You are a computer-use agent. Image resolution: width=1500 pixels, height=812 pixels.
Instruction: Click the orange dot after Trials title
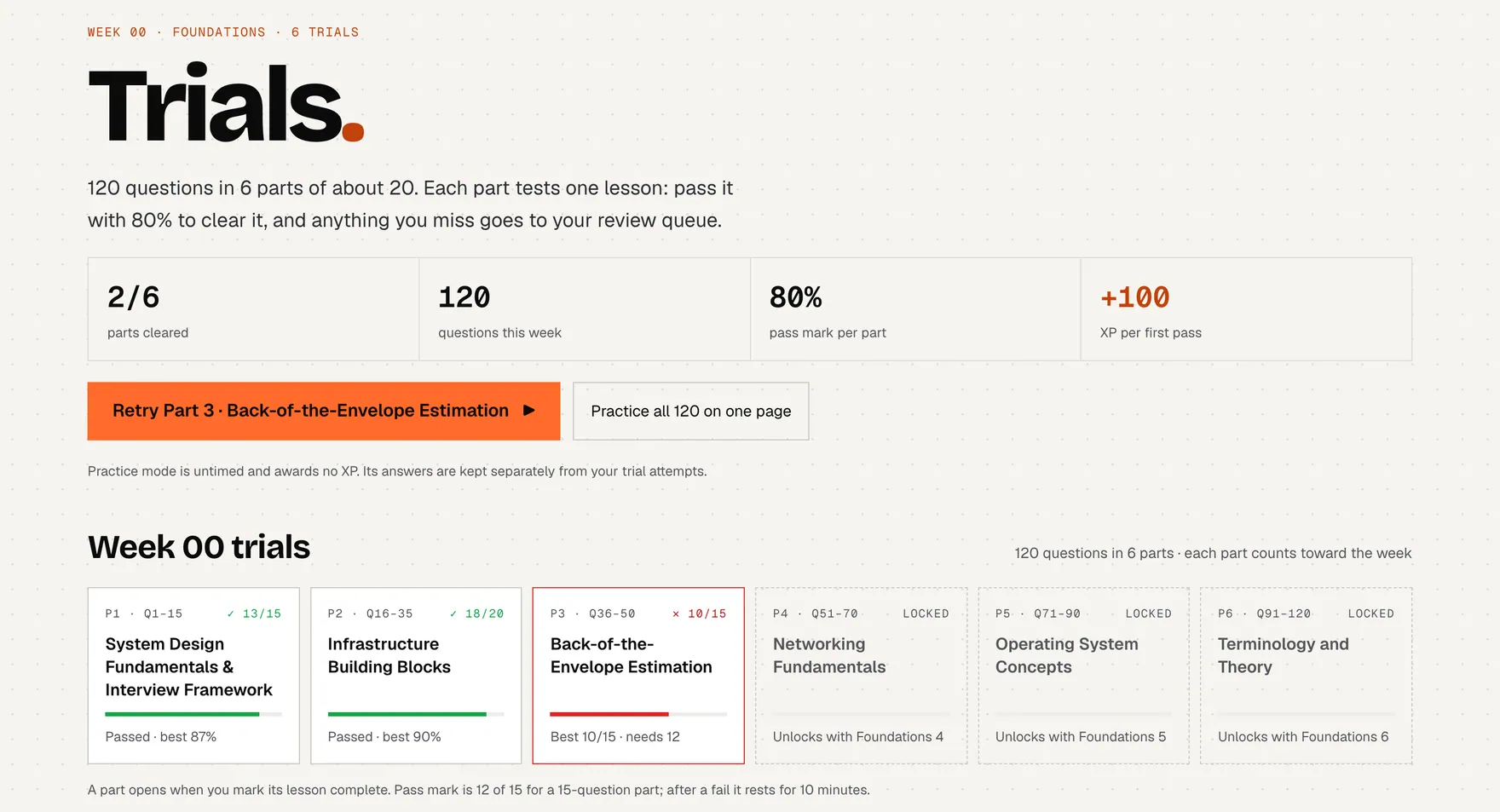(x=353, y=131)
